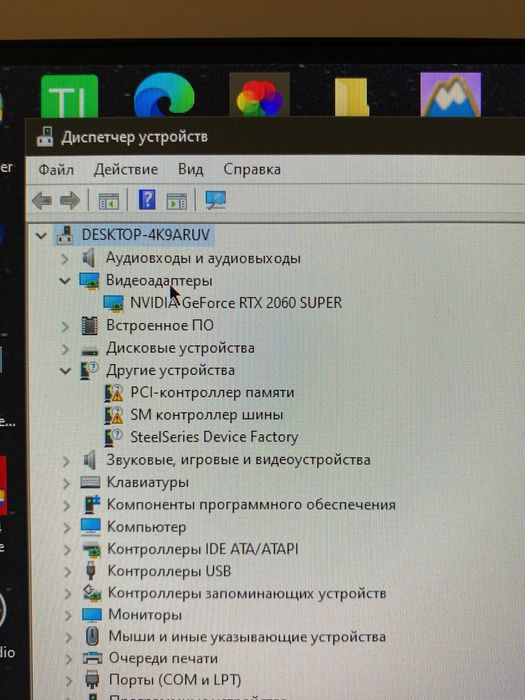This screenshot has width=525, height=700.
Task: Click the Контроллеры USB label
Action: click(169, 571)
